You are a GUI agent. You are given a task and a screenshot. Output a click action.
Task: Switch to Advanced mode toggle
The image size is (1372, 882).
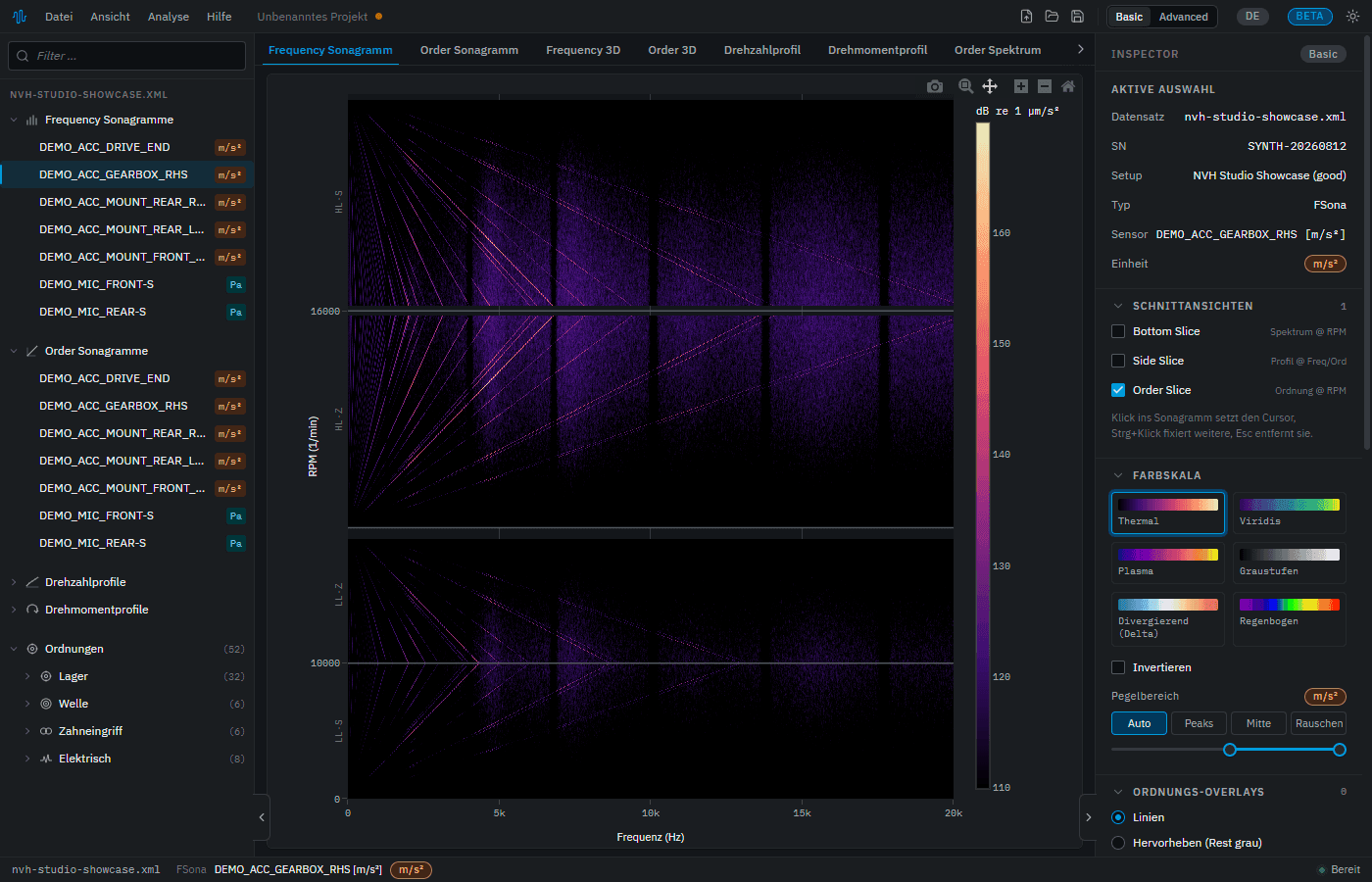click(1183, 17)
